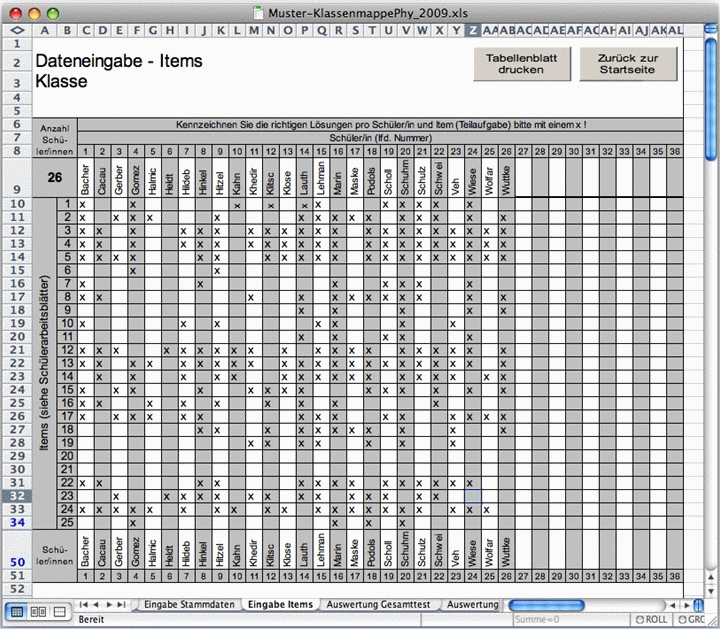
Task: Switch to Page Layout view icon
Action: [x=38, y=612]
